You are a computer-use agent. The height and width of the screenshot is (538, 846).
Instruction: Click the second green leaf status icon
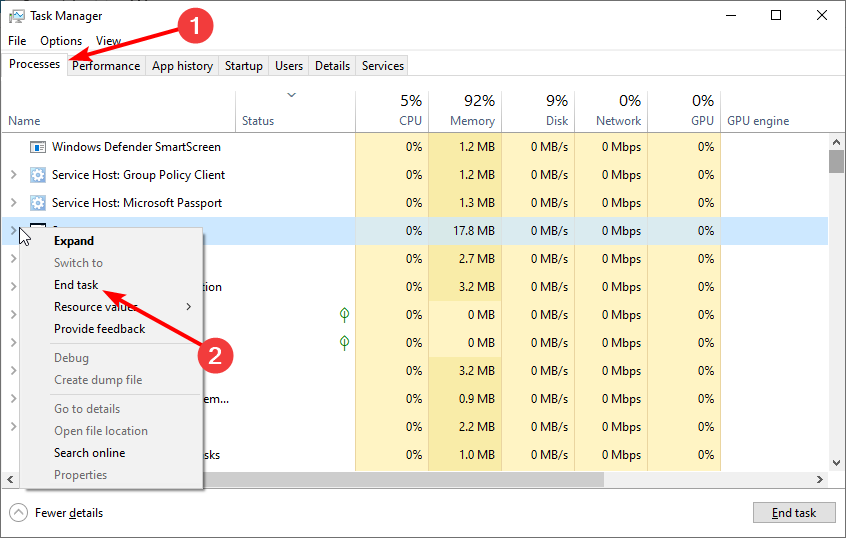344,343
